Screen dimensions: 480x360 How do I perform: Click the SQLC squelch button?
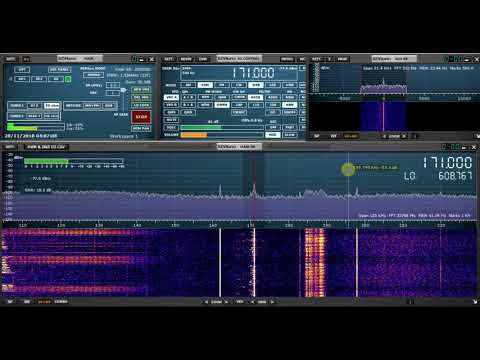click(x=171, y=127)
